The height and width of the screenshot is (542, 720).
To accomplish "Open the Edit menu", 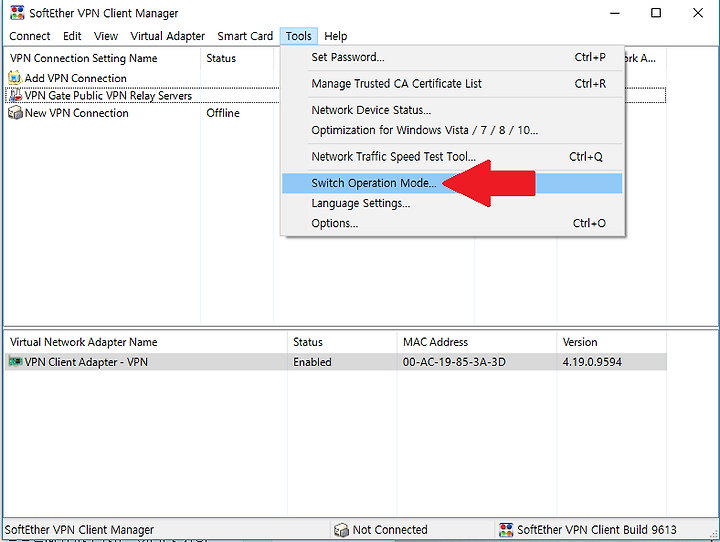I will point(72,36).
